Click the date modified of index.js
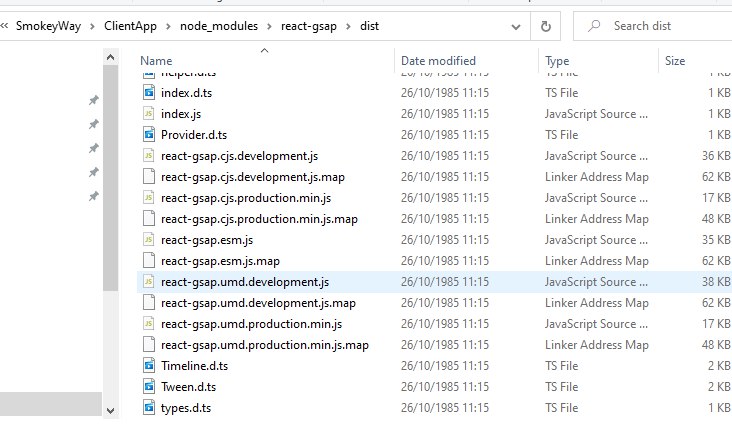This screenshot has width=732, height=441. point(444,114)
